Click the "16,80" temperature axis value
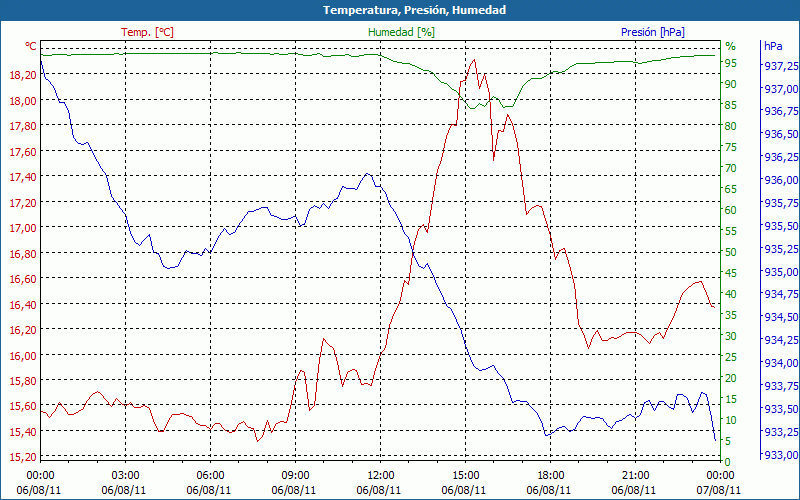The width and height of the screenshot is (800, 500). pyautogui.click(x=23, y=254)
